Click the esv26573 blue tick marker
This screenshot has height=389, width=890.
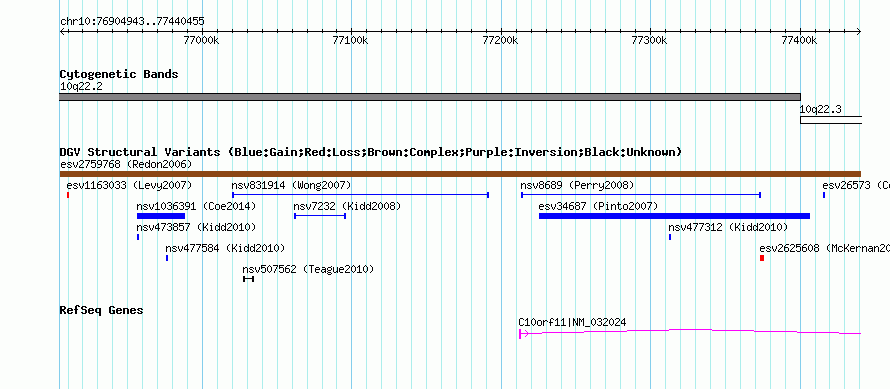point(824,195)
